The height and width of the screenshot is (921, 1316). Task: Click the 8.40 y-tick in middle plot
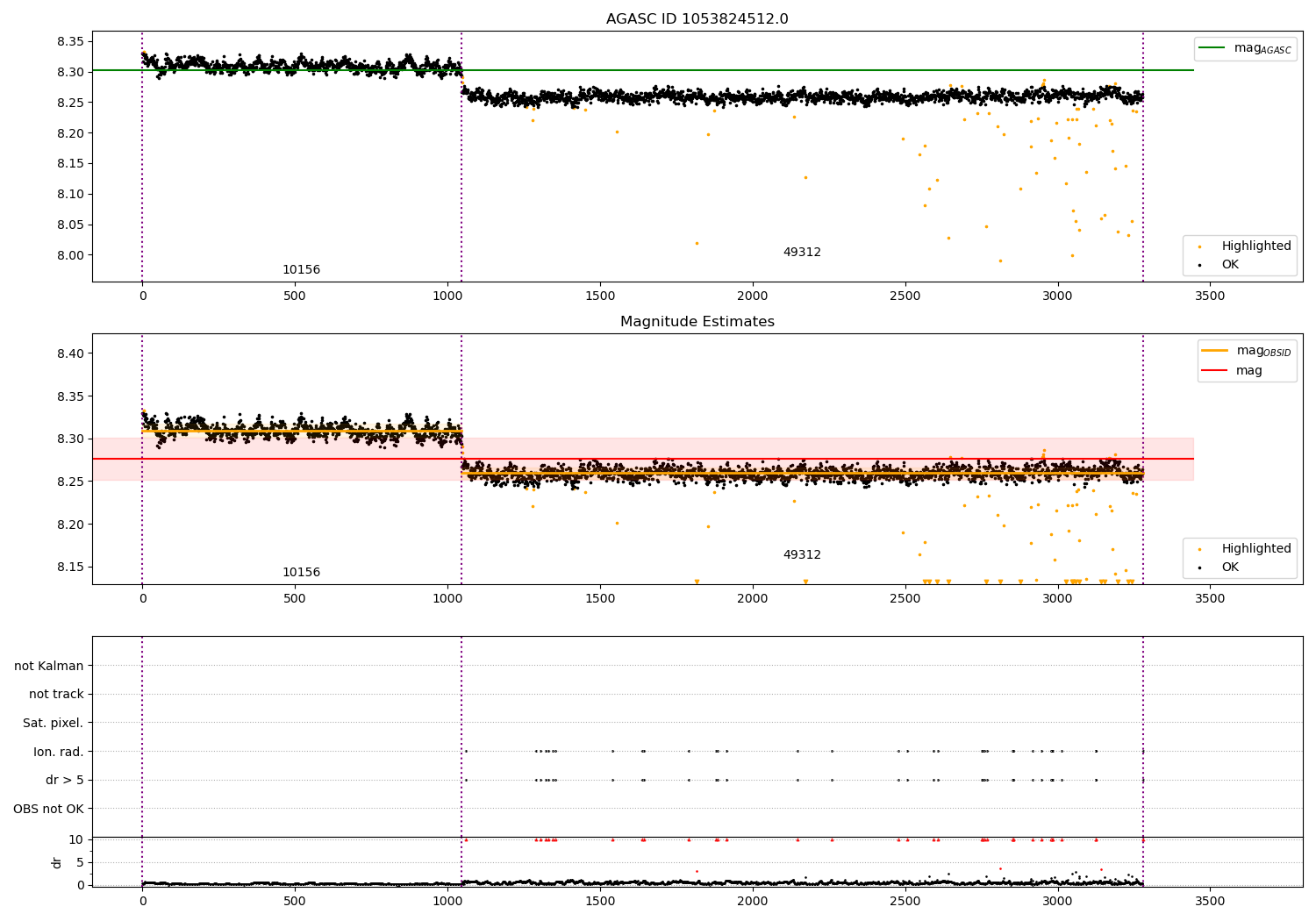click(x=69, y=353)
